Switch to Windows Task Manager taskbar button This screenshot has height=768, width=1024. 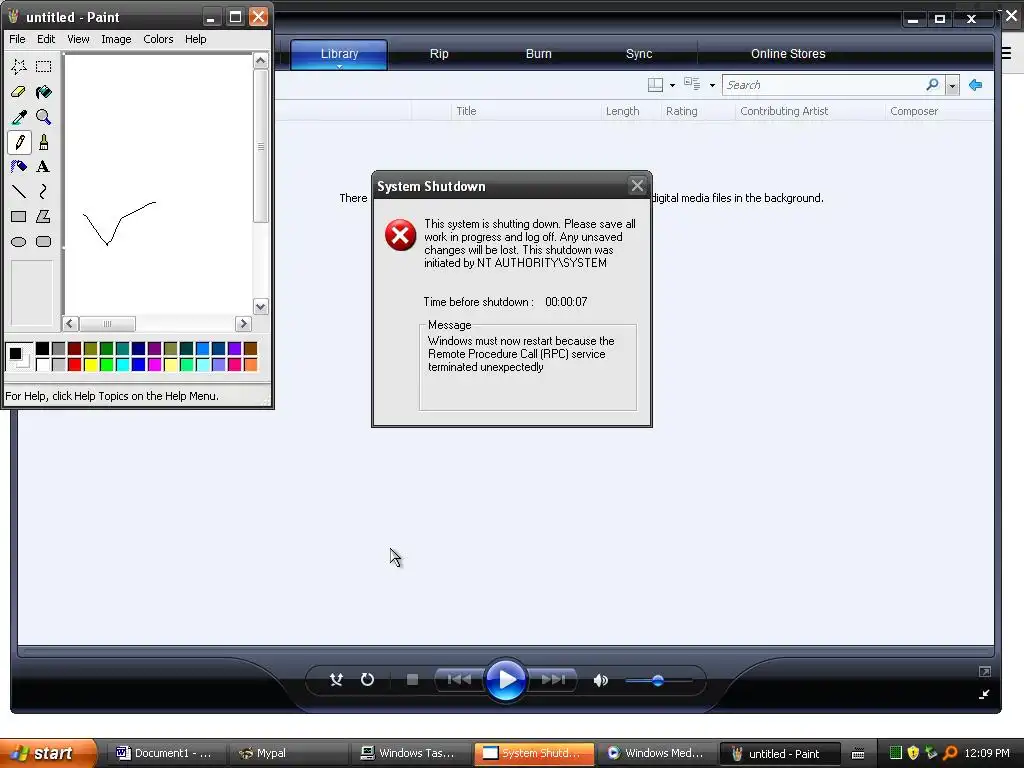click(411, 753)
